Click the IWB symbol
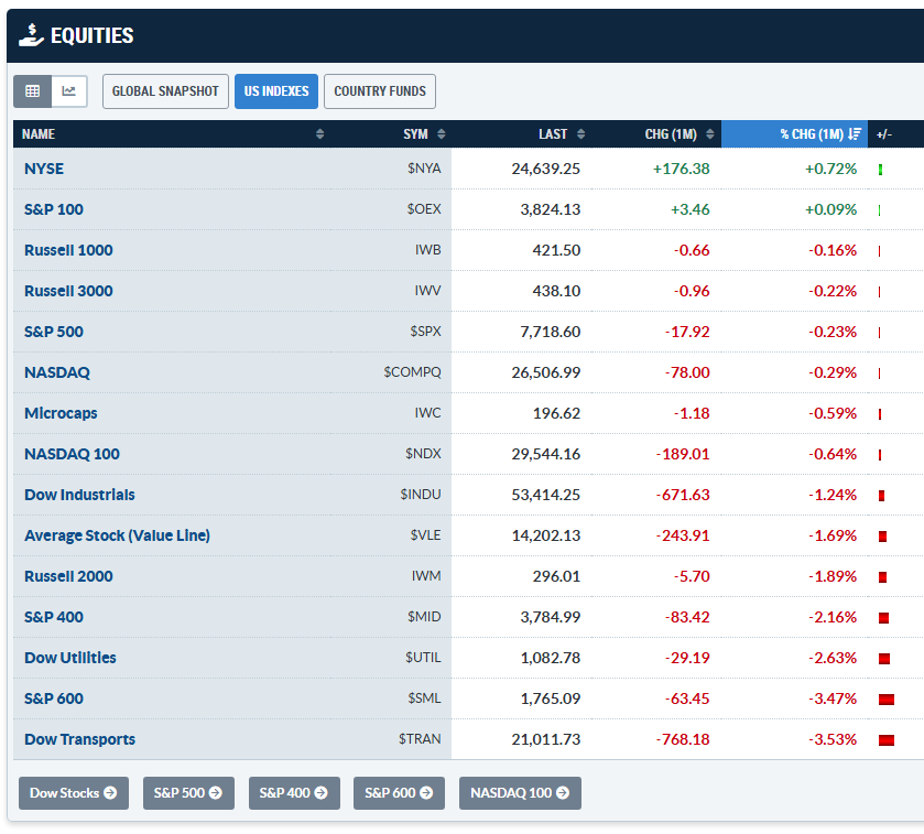 [x=428, y=250]
